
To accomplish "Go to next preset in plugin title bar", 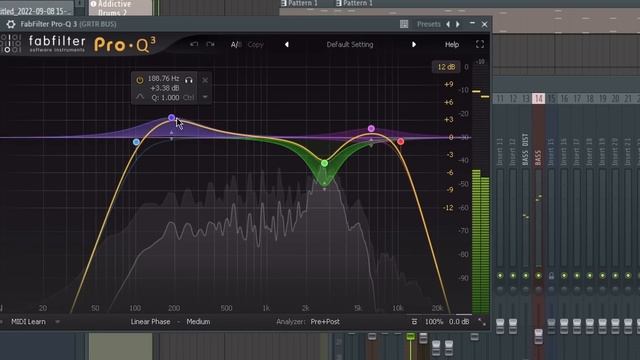I will (x=458, y=24).
